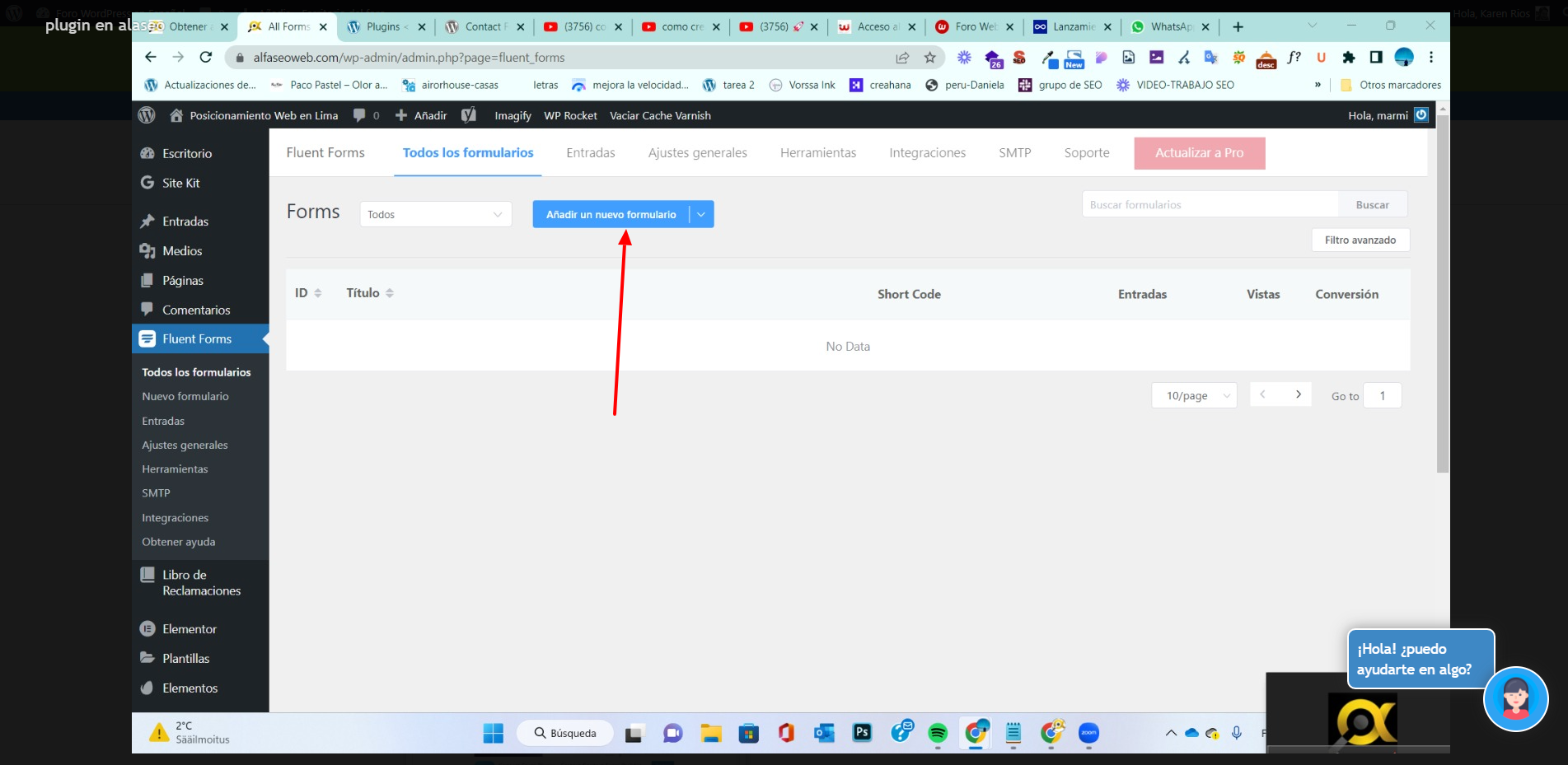The image size is (1568, 765).
Task: Expand the arrow beside Añadir un nuevo formulario
Action: pos(701,214)
